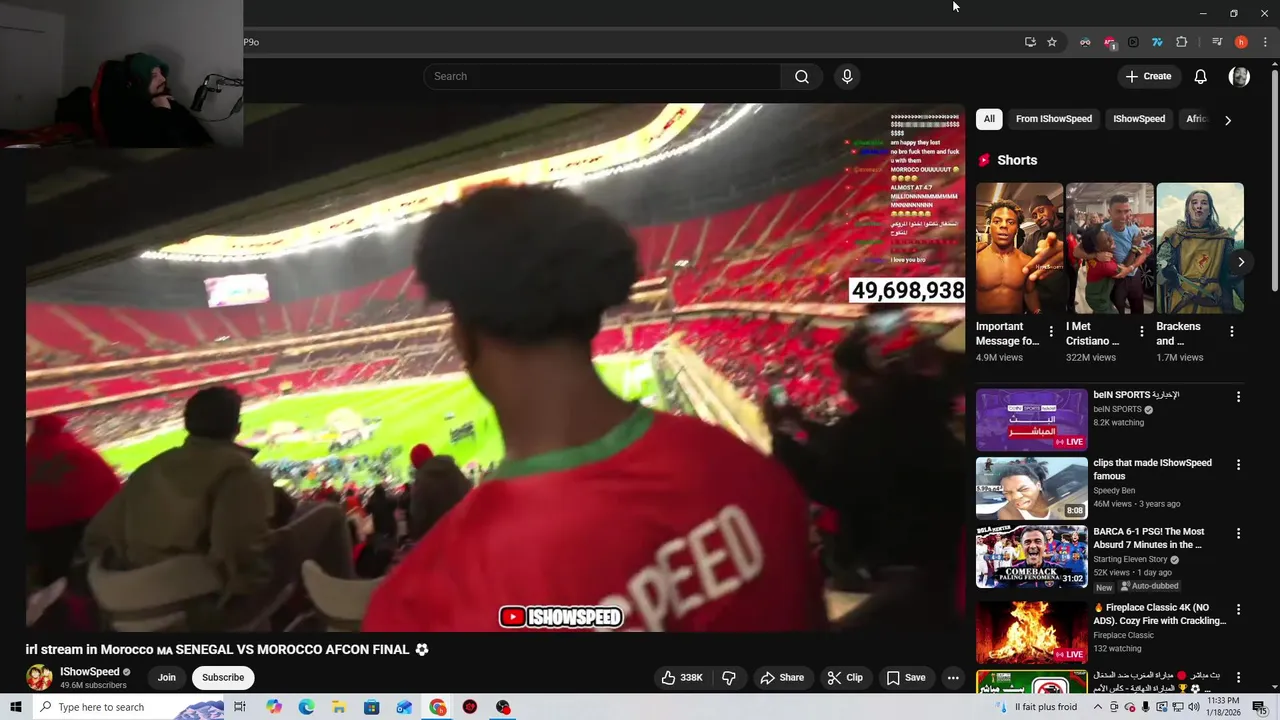Click the Windows taskbar search box
The height and width of the screenshot is (720, 1280).
point(127,707)
